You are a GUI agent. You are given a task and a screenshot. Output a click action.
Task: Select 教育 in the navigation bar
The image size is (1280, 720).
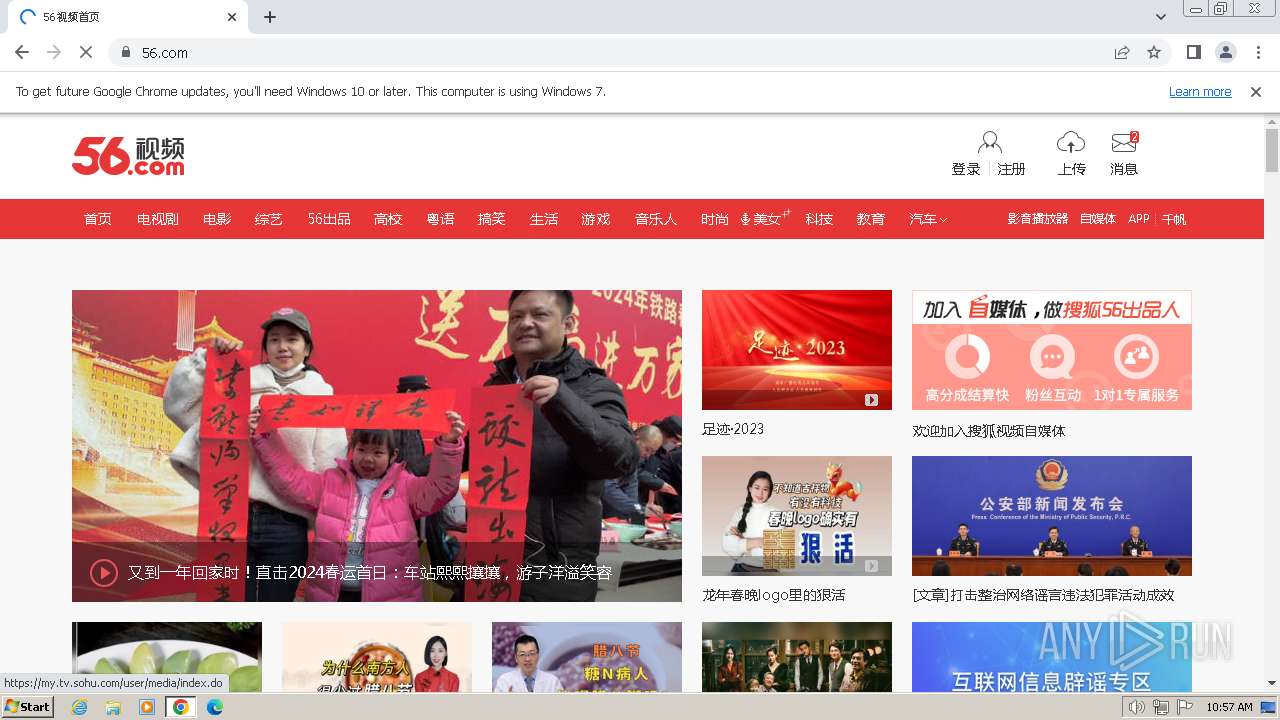pos(871,219)
